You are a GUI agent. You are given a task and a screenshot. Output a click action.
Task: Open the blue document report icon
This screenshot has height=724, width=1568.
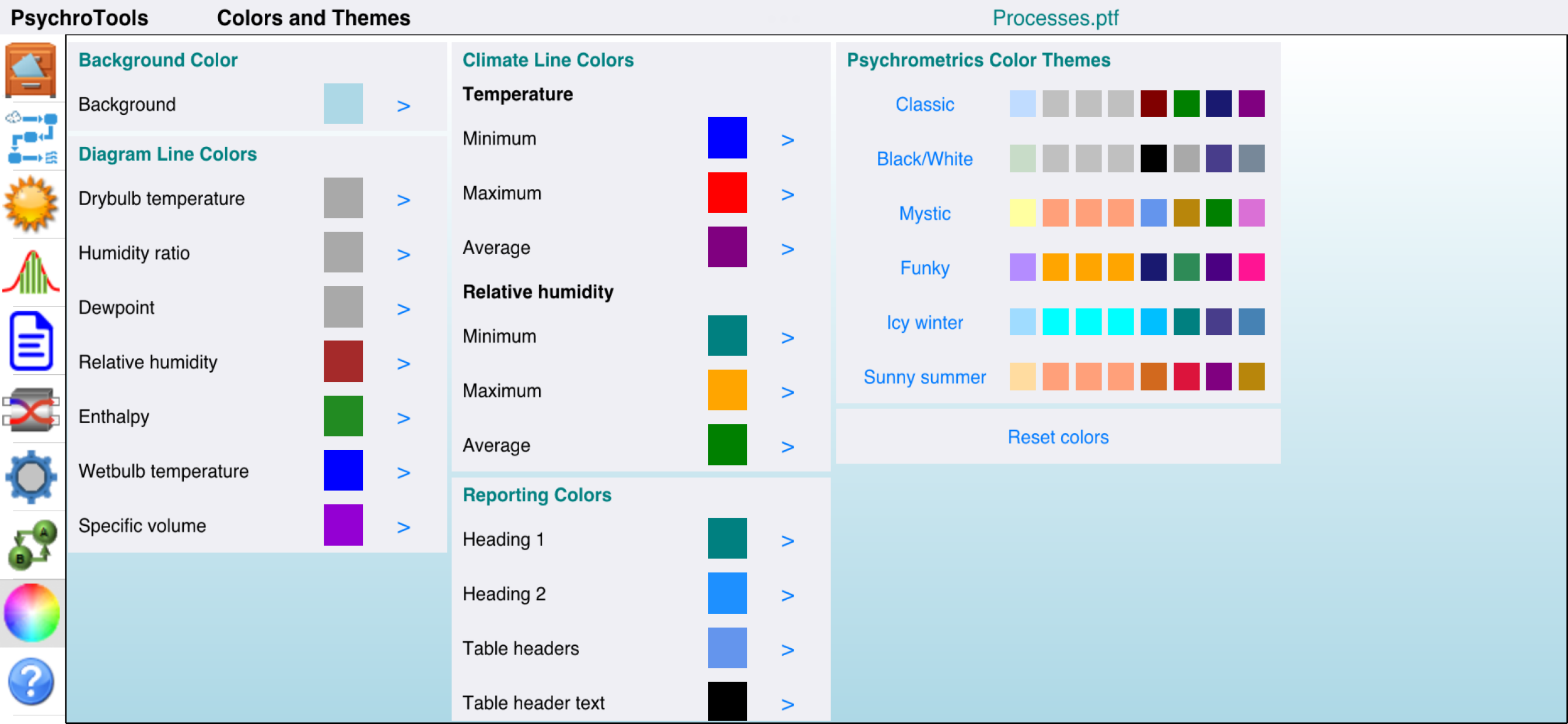tap(31, 340)
